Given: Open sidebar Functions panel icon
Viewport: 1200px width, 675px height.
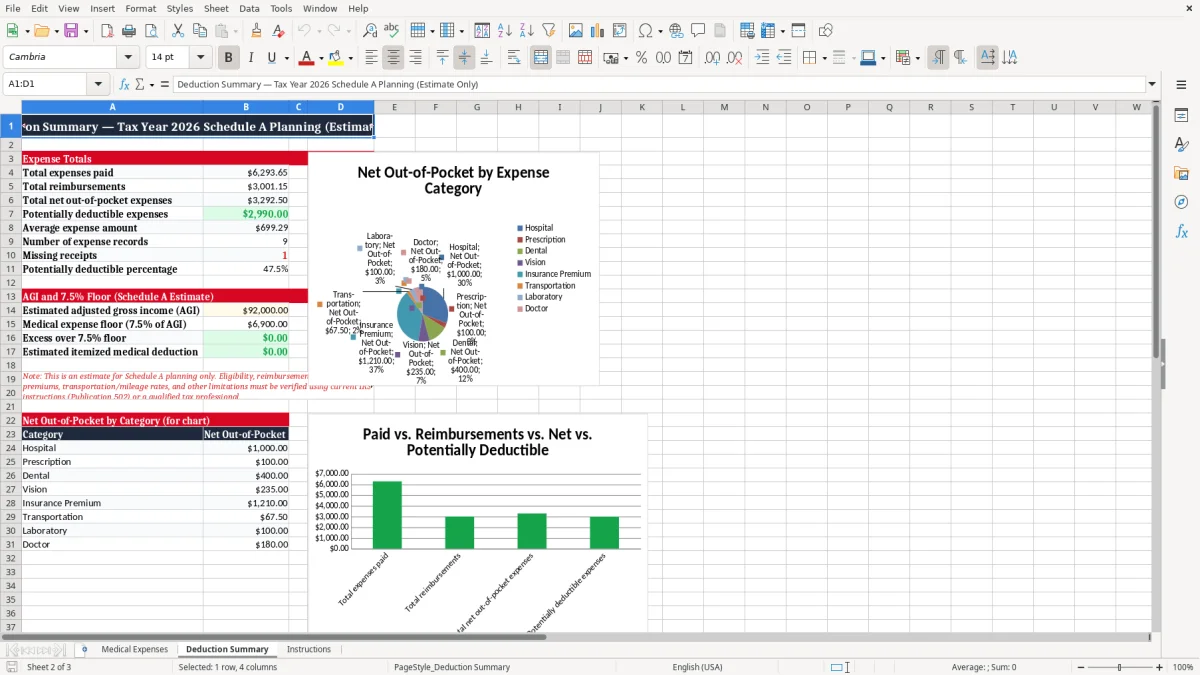Looking at the screenshot, I should 1181,232.
